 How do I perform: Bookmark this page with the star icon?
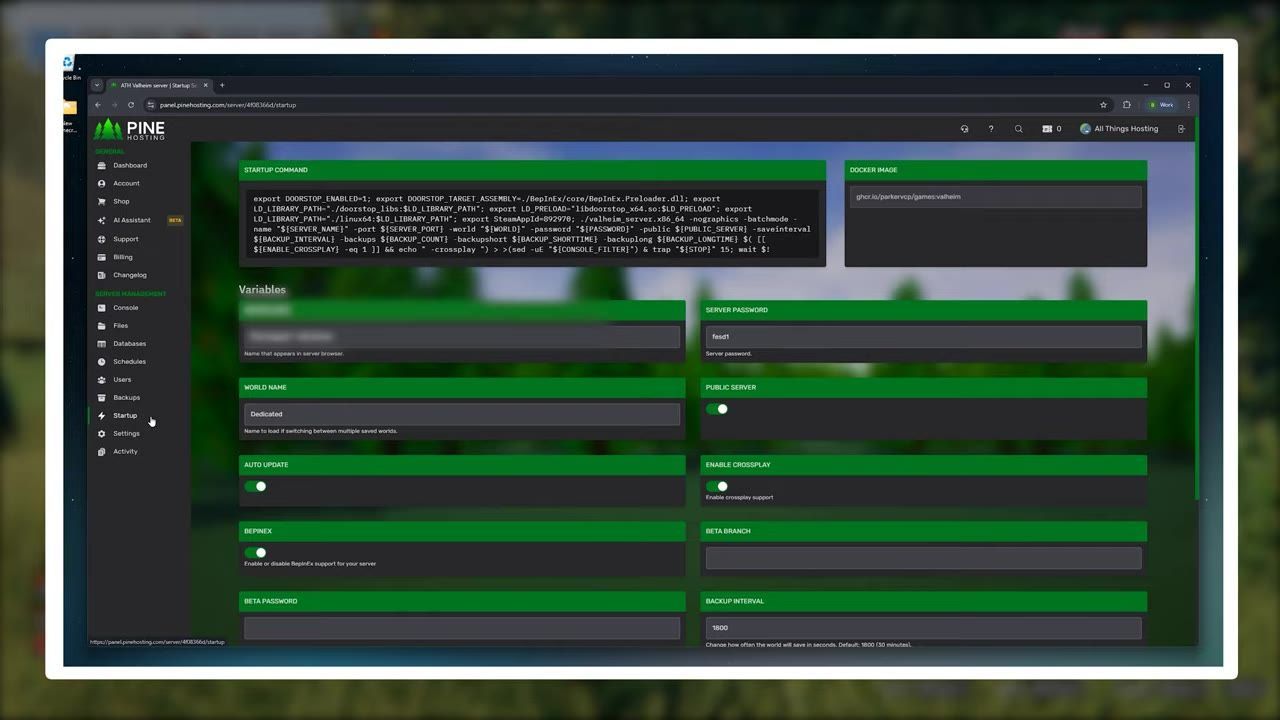[1104, 104]
